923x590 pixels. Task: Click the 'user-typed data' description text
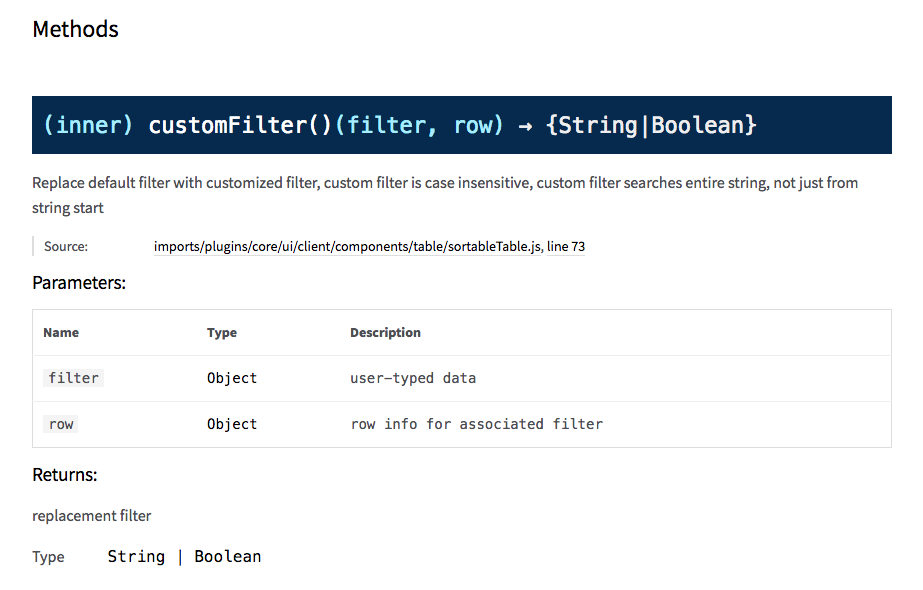coord(413,378)
